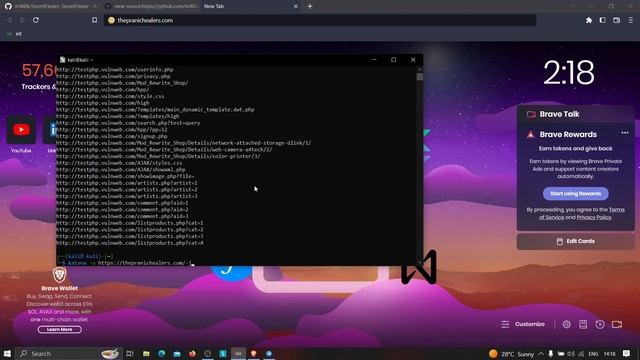
Task: Click Start using Rewards button
Action: (x=576, y=193)
